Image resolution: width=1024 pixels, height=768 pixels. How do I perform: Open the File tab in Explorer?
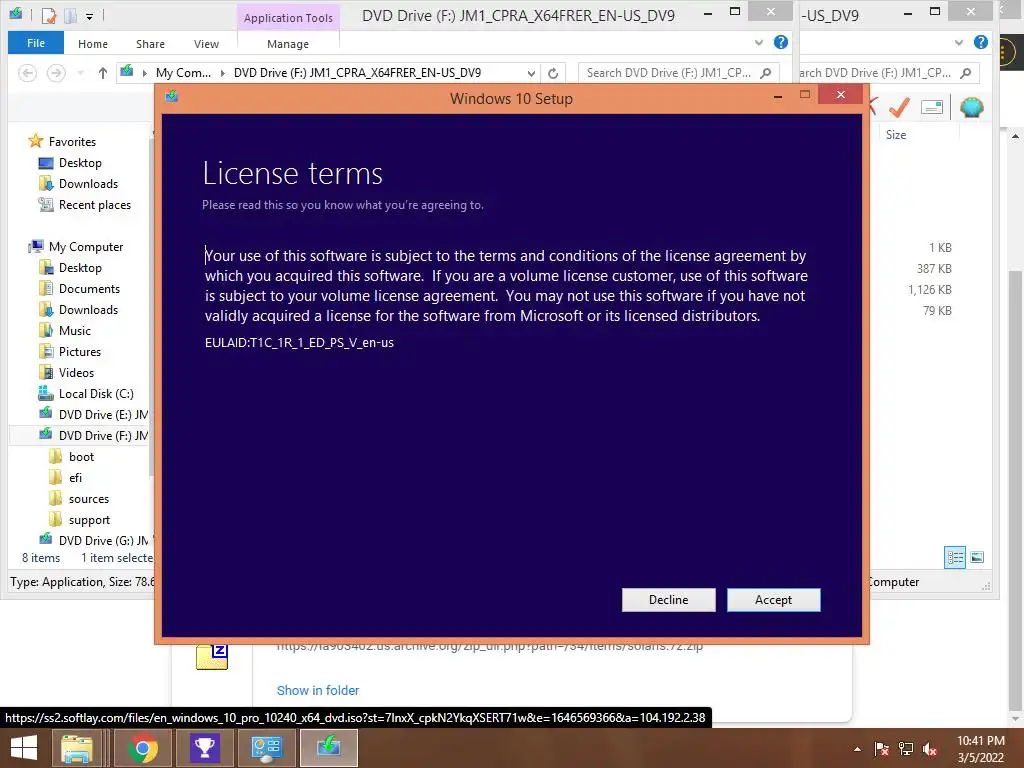coord(36,43)
